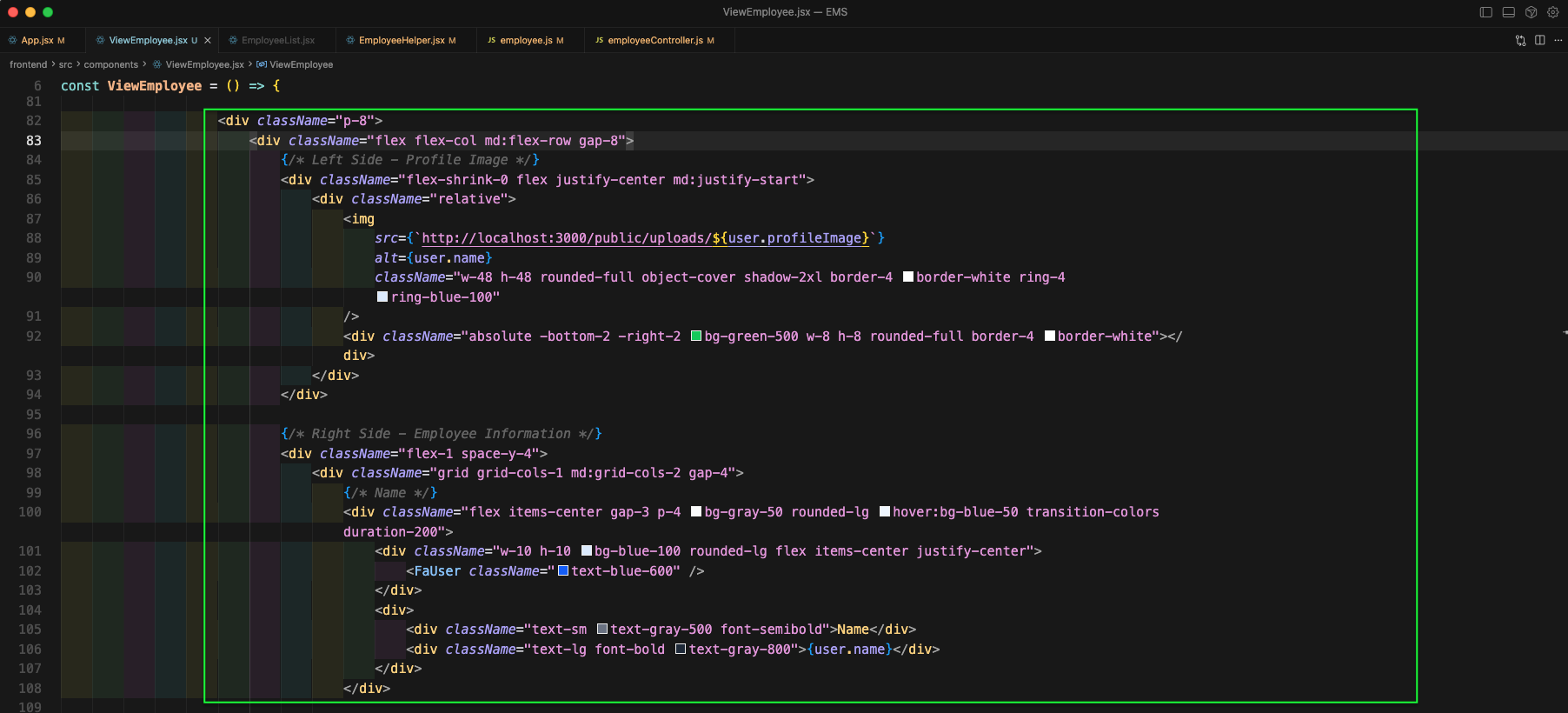Open the hover:bg-blue-50 color swatch
Image resolution: width=1568 pixels, height=713 pixels.
pos(885,511)
